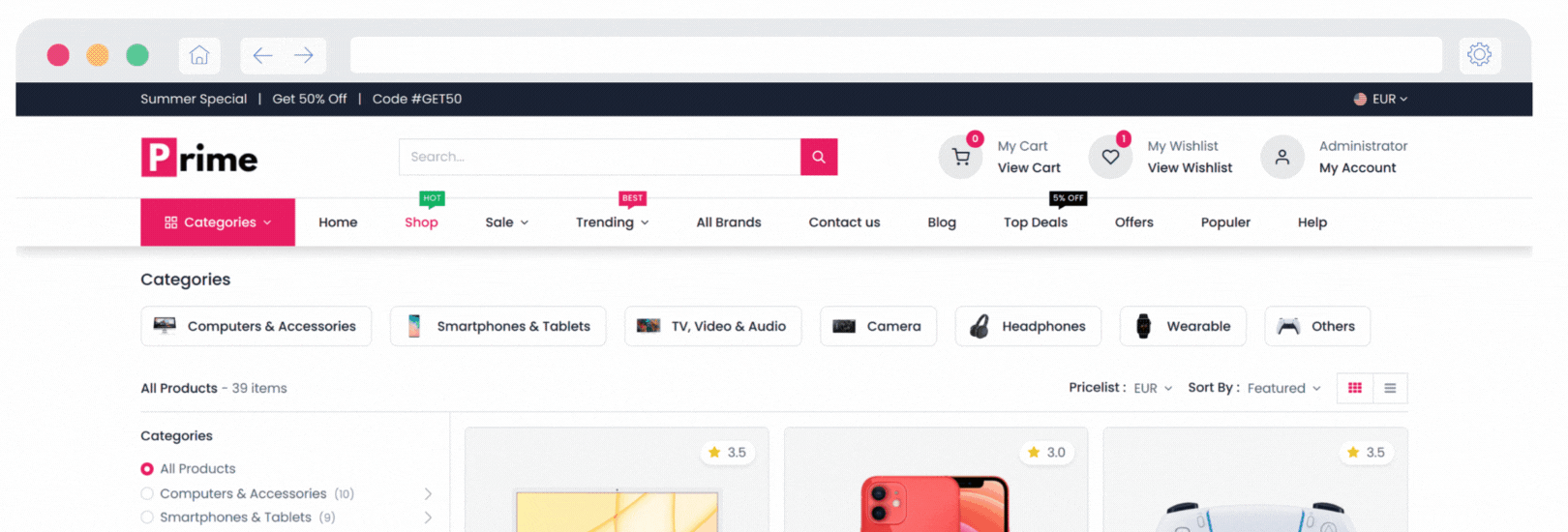
Task: Open the EUR currency dropdown in top bar
Action: tap(1381, 99)
